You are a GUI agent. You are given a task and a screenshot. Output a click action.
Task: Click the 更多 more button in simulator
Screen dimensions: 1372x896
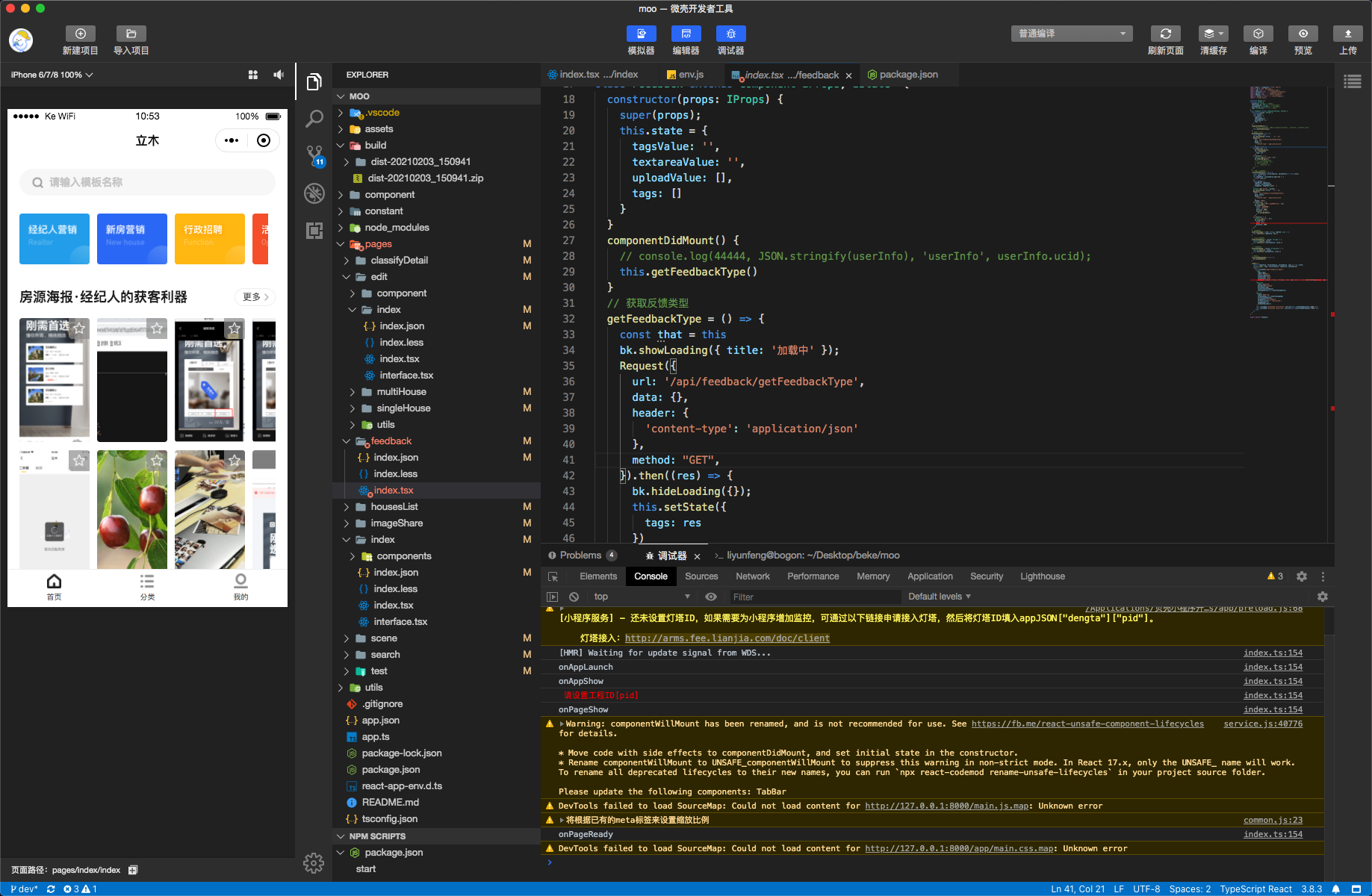pyautogui.click(x=255, y=297)
